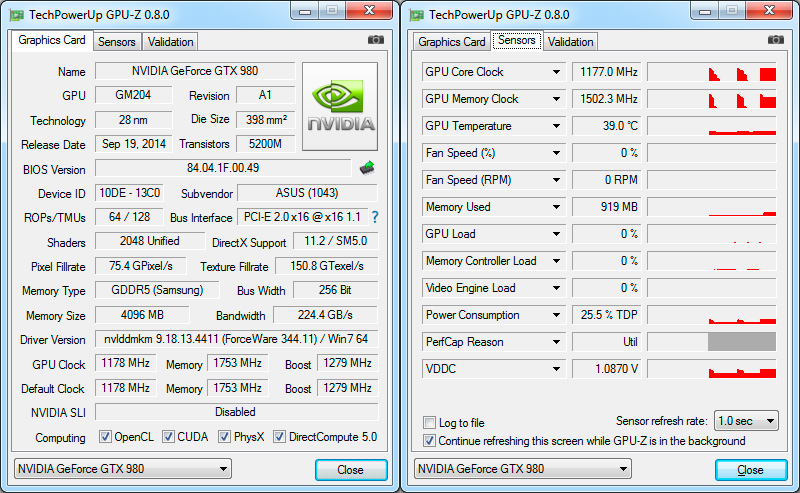Click the GPU Memory Clock history graph
The height and width of the screenshot is (493, 800).
tap(712, 99)
